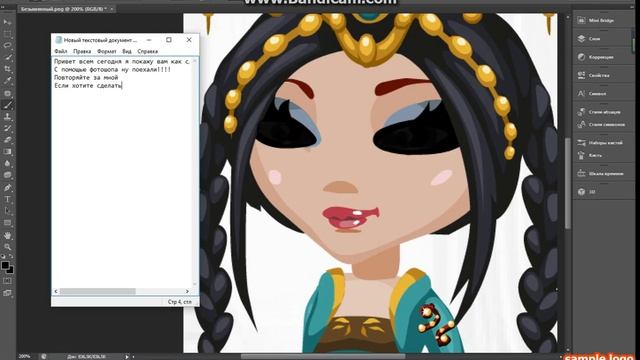Screen dimensions: 640x360
Task: Select the Hand tool
Action: 7,236
